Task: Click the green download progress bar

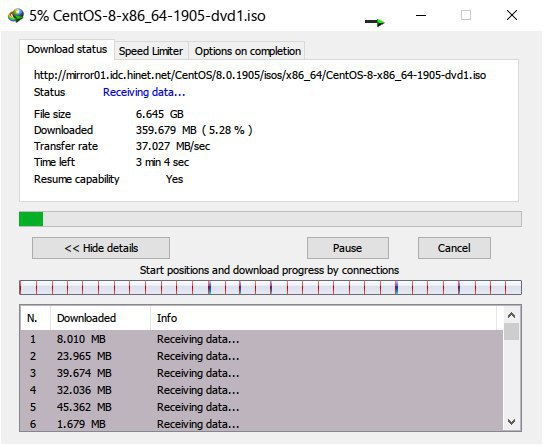Action: click(270, 219)
